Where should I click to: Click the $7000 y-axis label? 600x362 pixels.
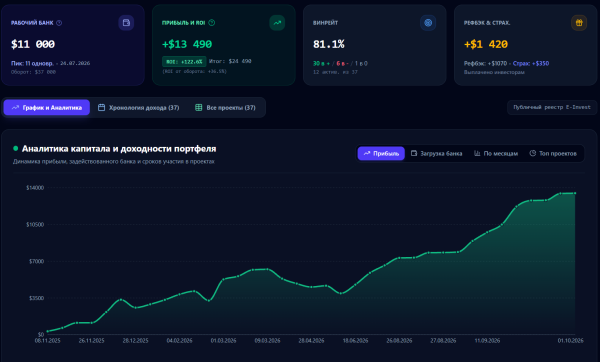[36, 261]
